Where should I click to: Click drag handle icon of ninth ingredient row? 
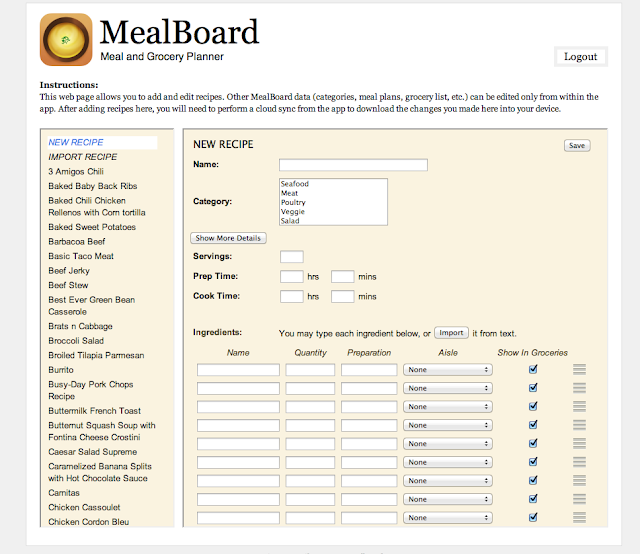[x=579, y=517]
